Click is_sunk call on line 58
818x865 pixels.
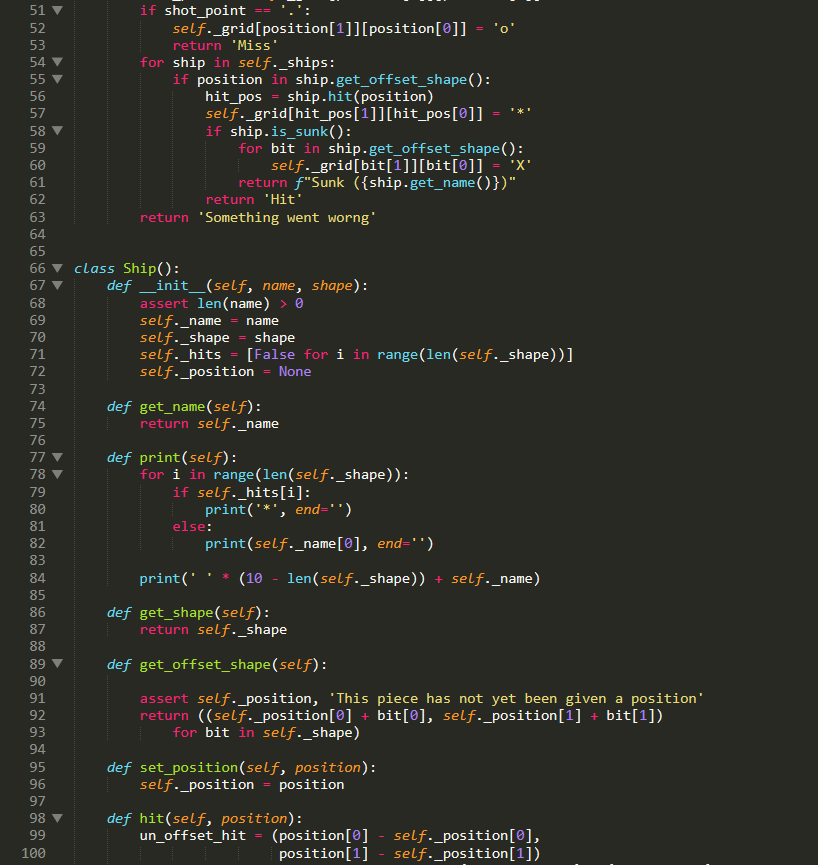(300, 132)
